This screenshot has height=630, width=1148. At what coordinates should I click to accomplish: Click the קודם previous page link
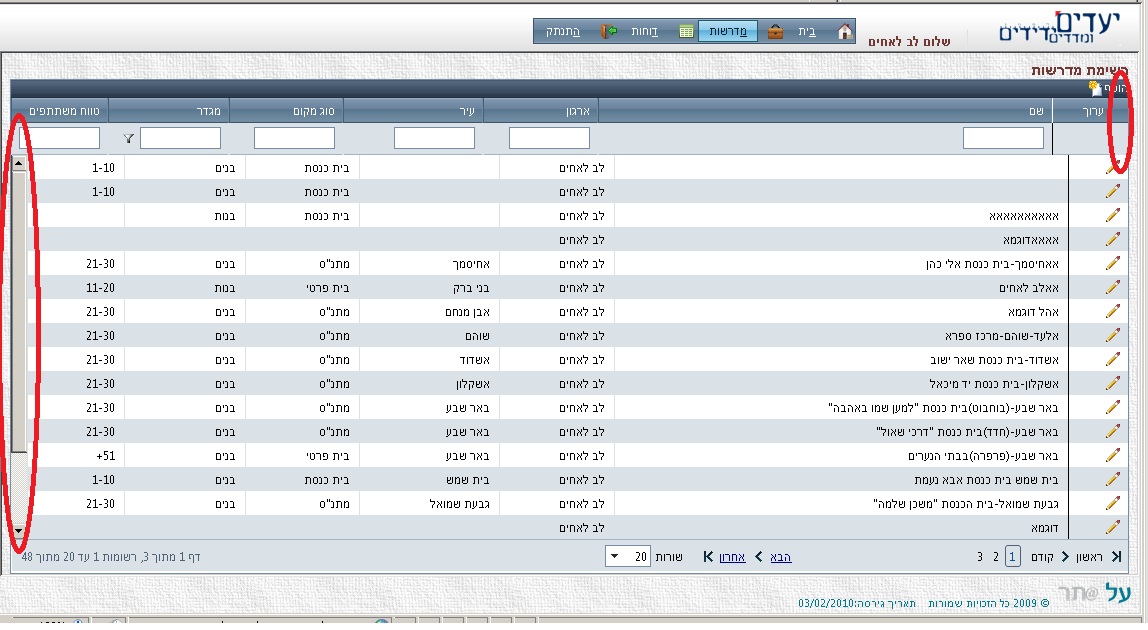click(1043, 557)
